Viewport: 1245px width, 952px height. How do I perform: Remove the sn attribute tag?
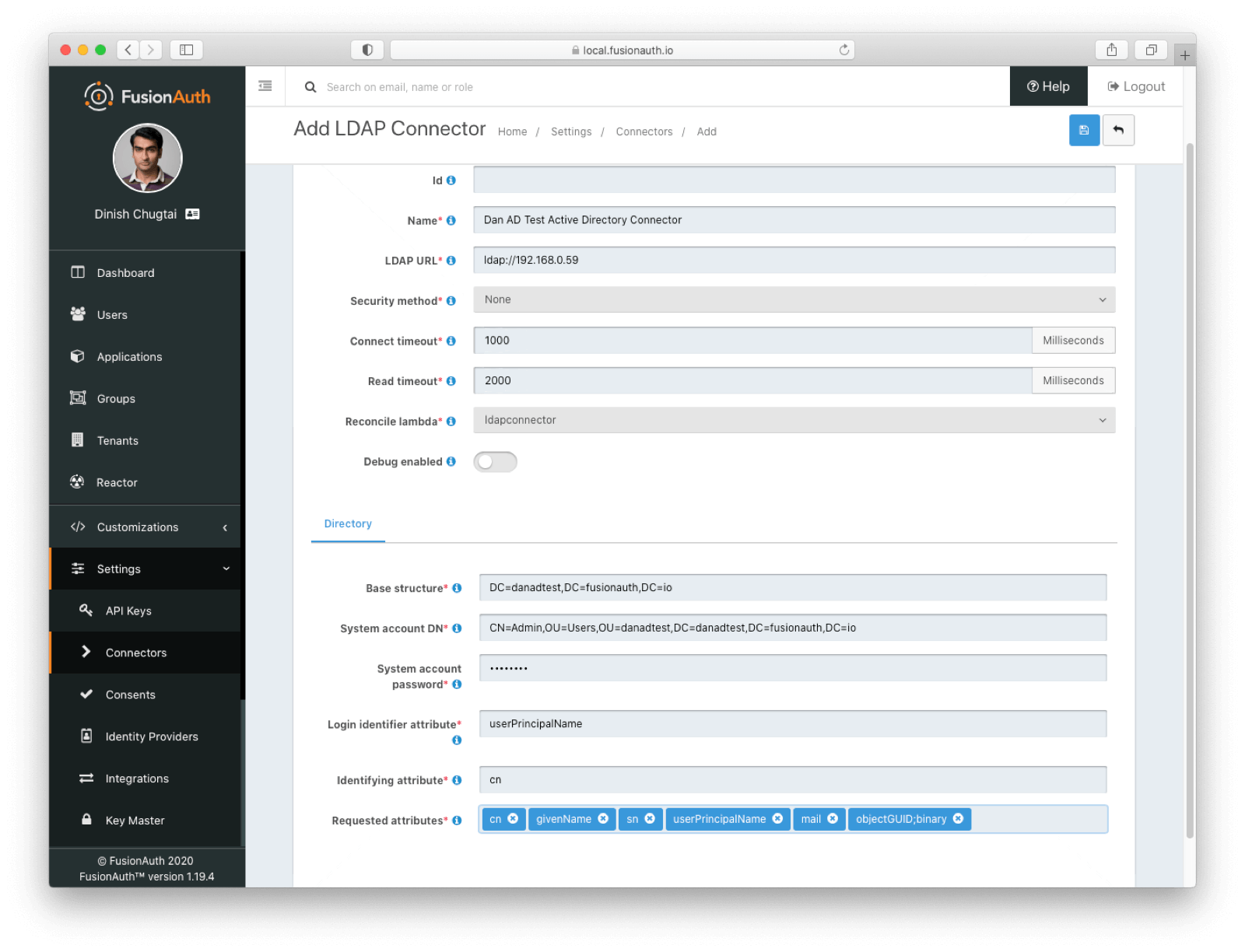coord(650,818)
